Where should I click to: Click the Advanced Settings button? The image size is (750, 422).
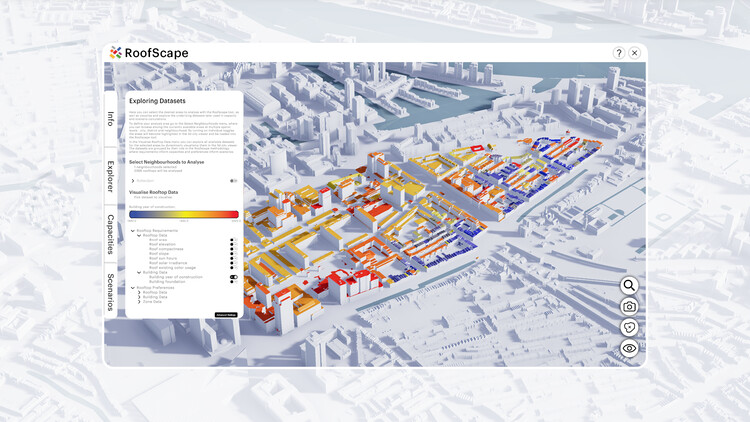pyautogui.click(x=225, y=314)
